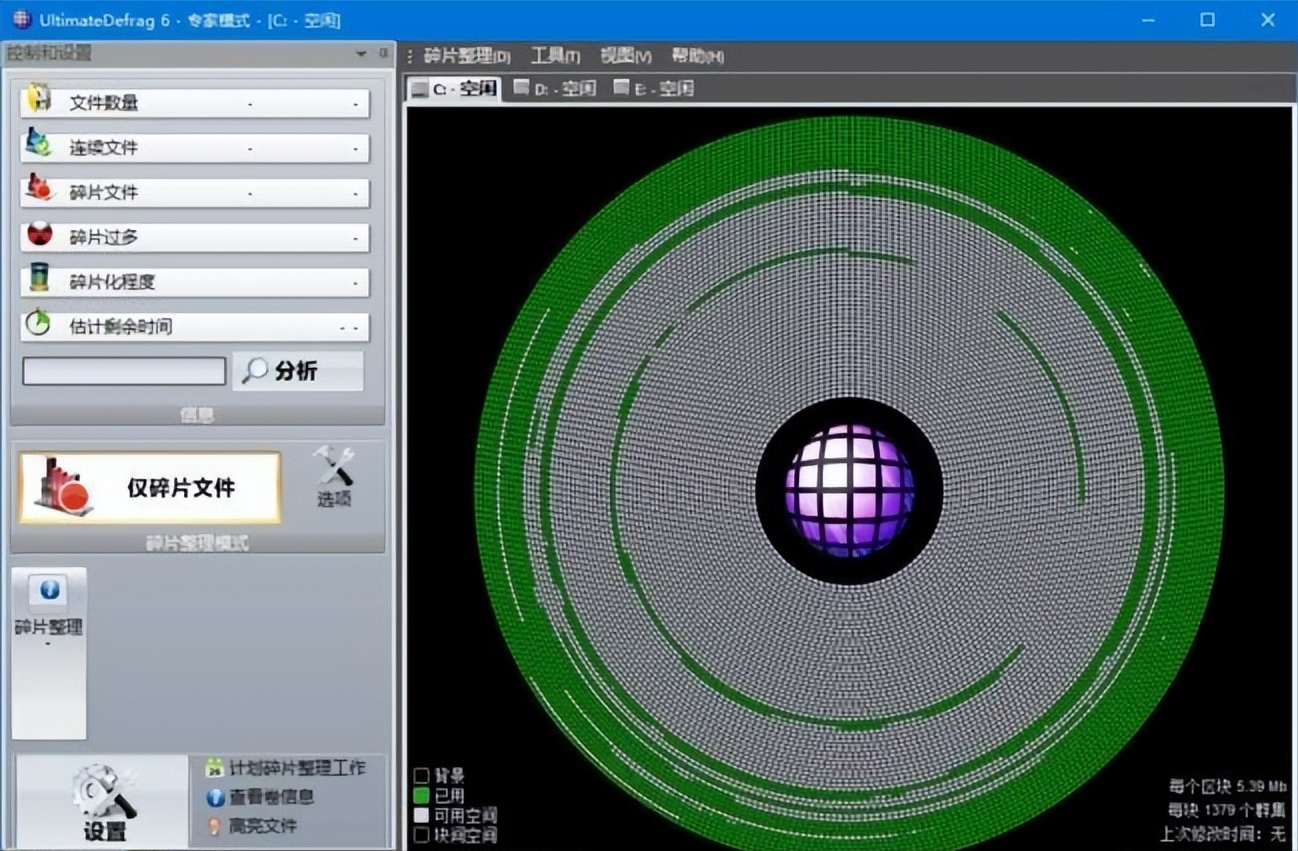The height and width of the screenshot is (851, 1298).
Task: Click the 分析 analyze button
Action: (298, 371)
